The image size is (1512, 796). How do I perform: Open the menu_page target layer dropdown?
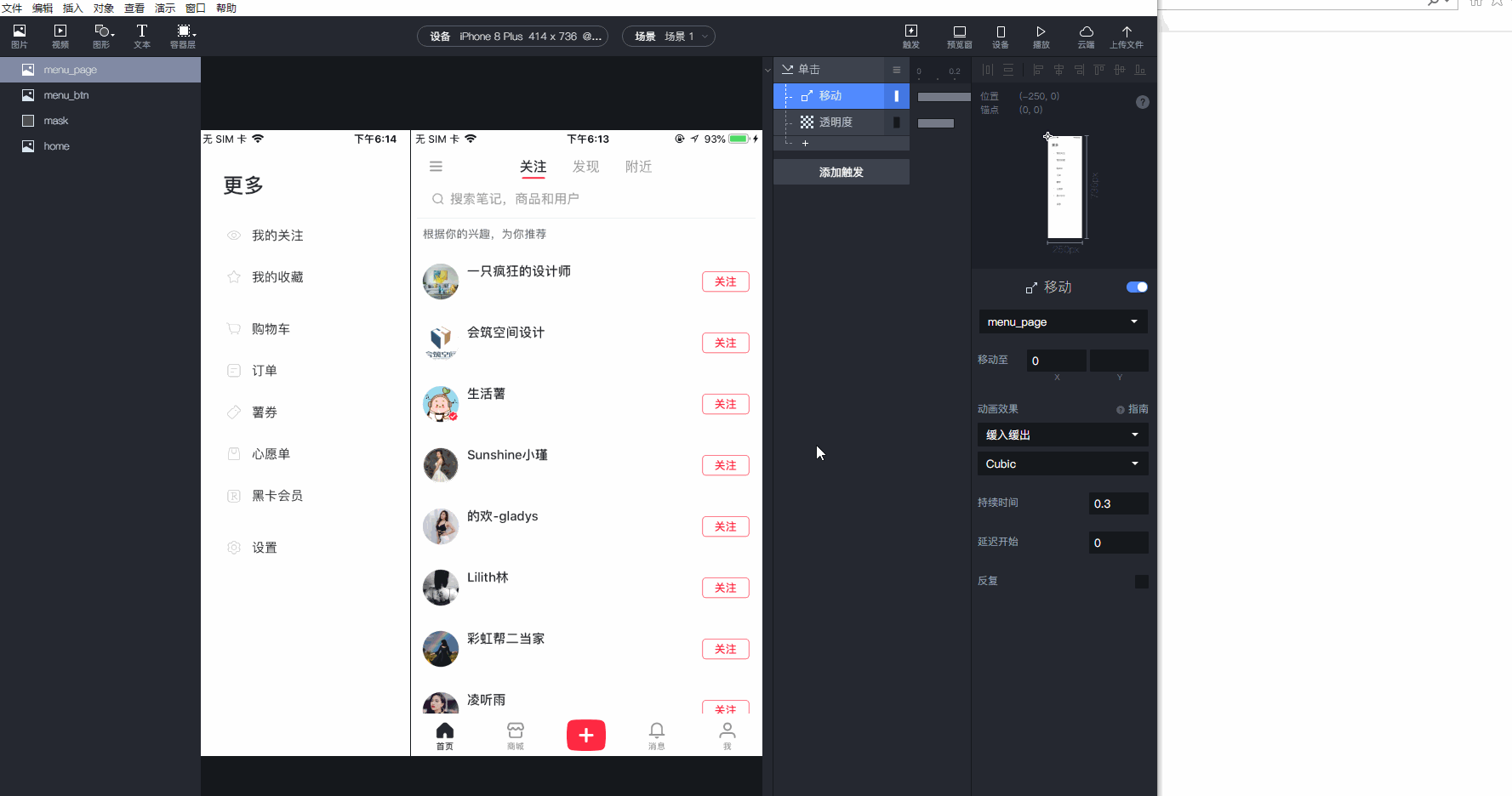1063,321
